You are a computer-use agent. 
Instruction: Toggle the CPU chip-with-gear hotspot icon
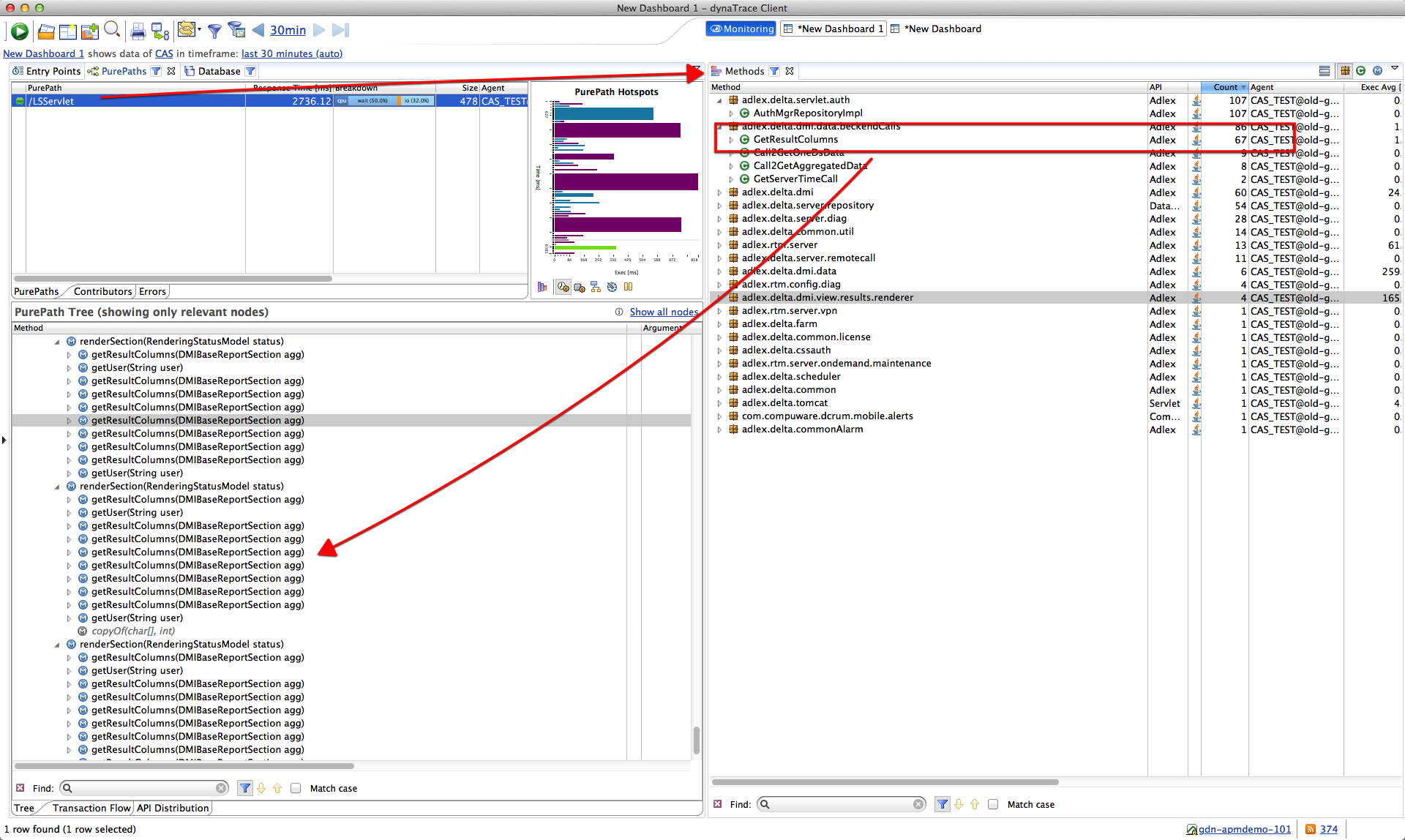pyautogui.click(x=580, y=287)
